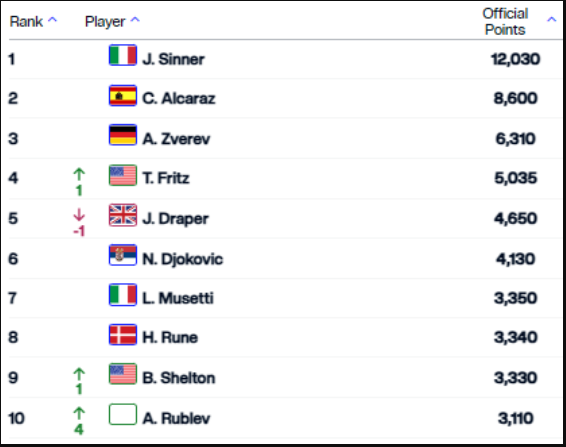Click the blank flag beside A. Rublev
This screenshot has height=447, width=566.
click(x=123, y=415)
